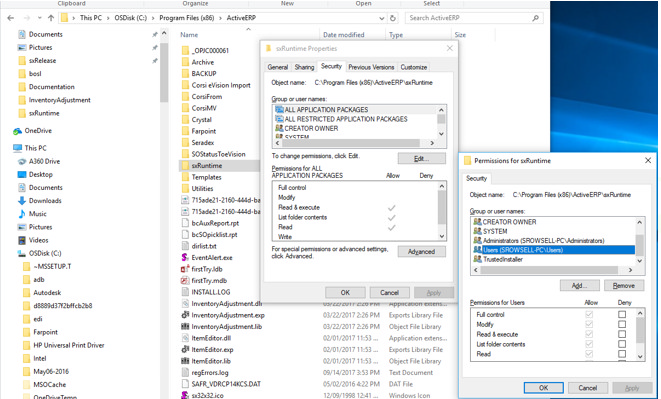Select the EventAlert.exe file icon

(x=185, y=257)
